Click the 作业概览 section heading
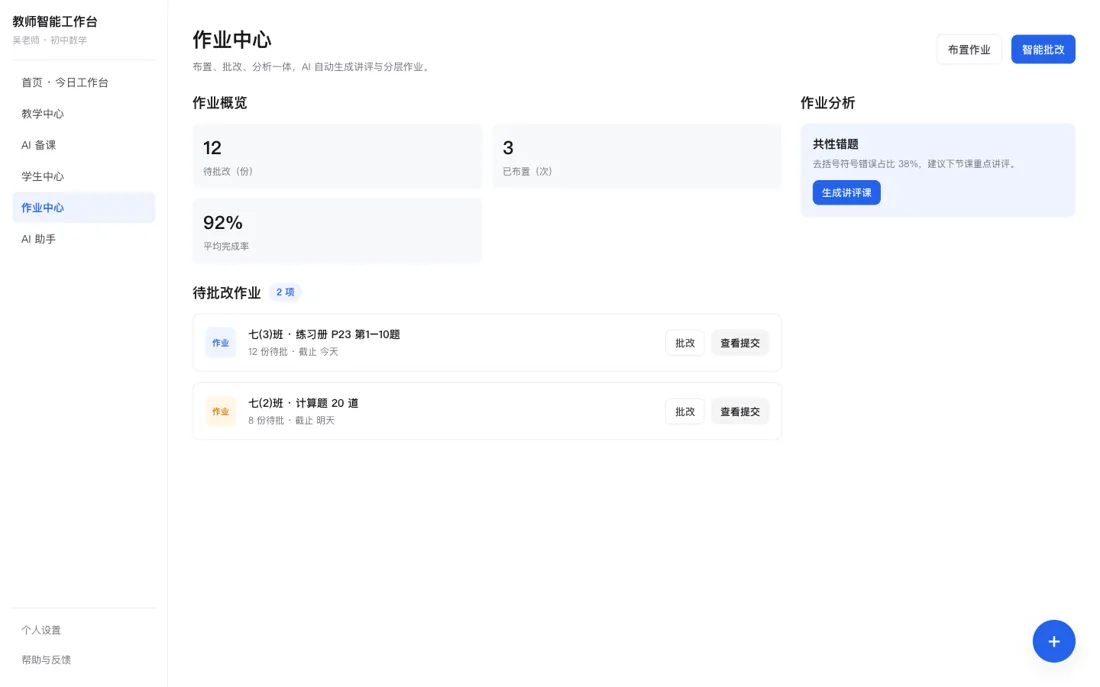The width and height of the screenshot is (1100, 687). point(220,103)
